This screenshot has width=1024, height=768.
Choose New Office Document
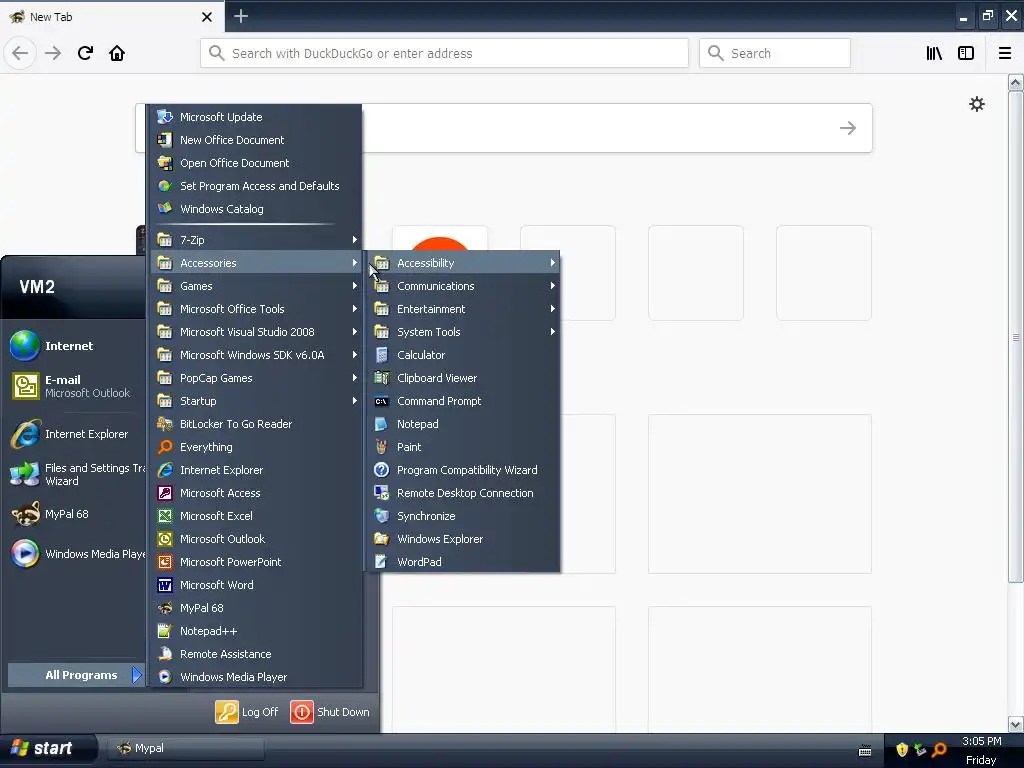tap(256, 140)
